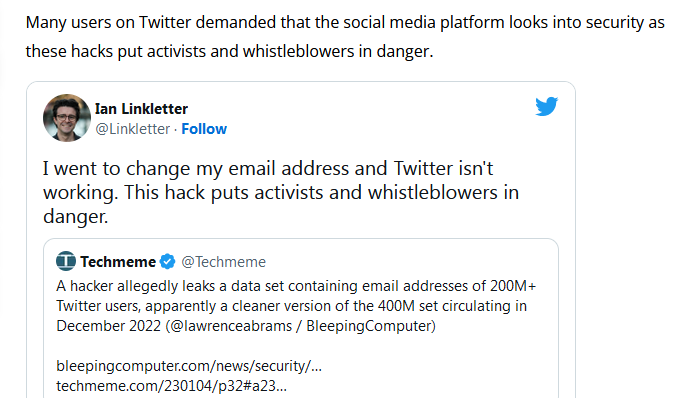Viewport: 690px width, 398px height.
Task: Click the quoted tweet text about hacker leak
Action: point(296,306)
